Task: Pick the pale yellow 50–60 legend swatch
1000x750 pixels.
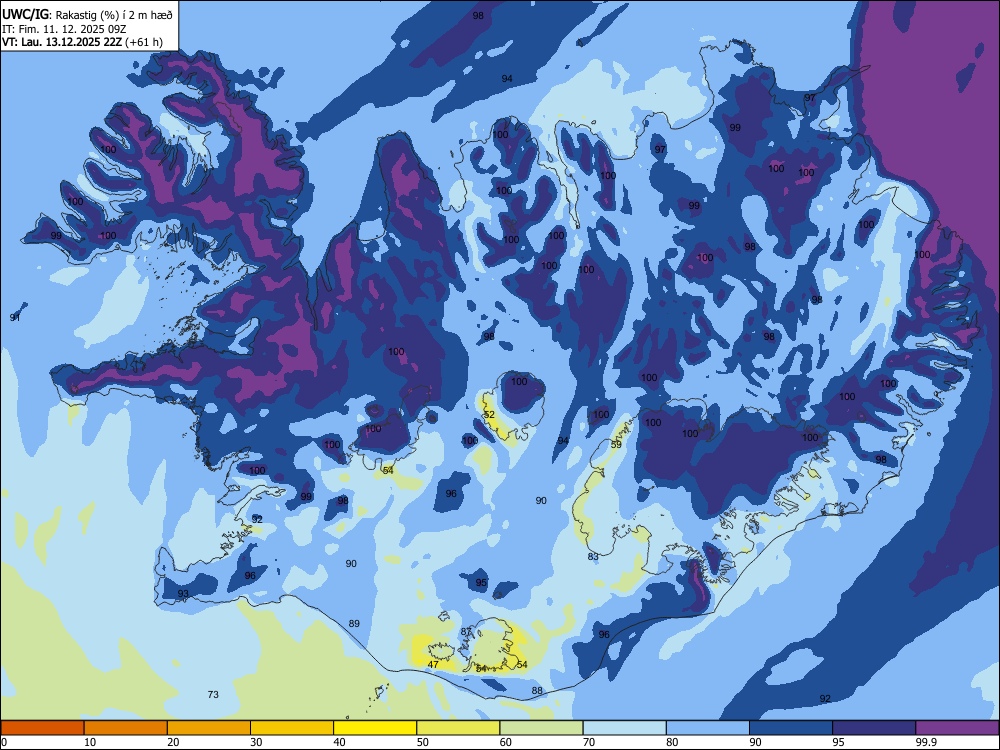Action: click(458, 728)
